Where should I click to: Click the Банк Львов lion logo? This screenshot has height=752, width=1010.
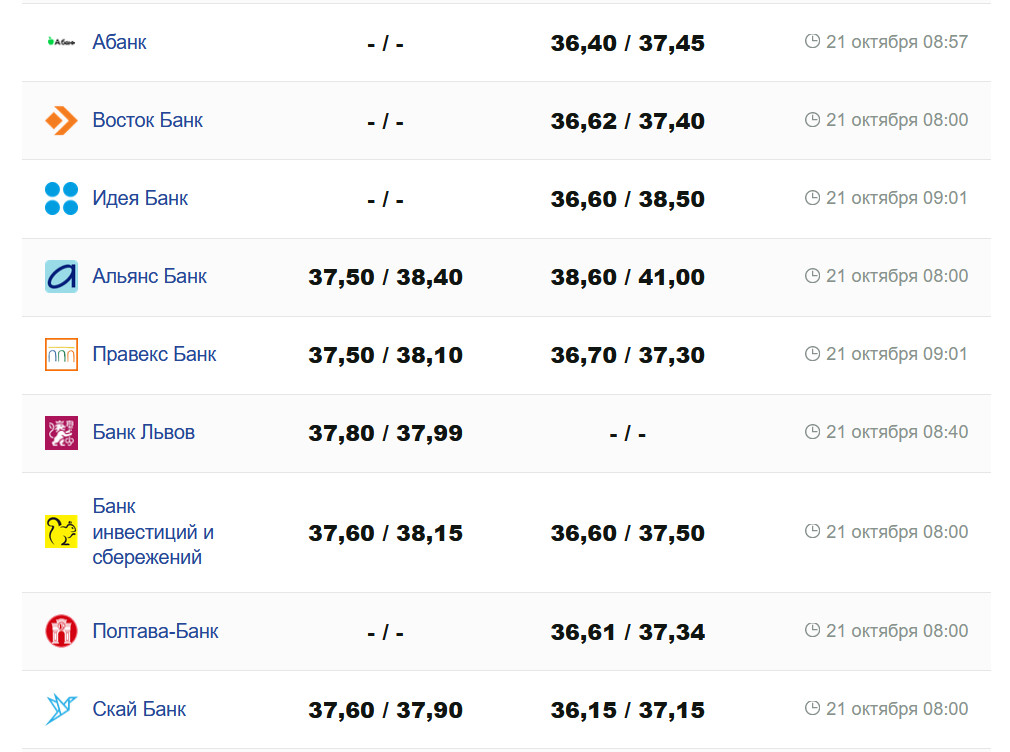click(61, 432)
